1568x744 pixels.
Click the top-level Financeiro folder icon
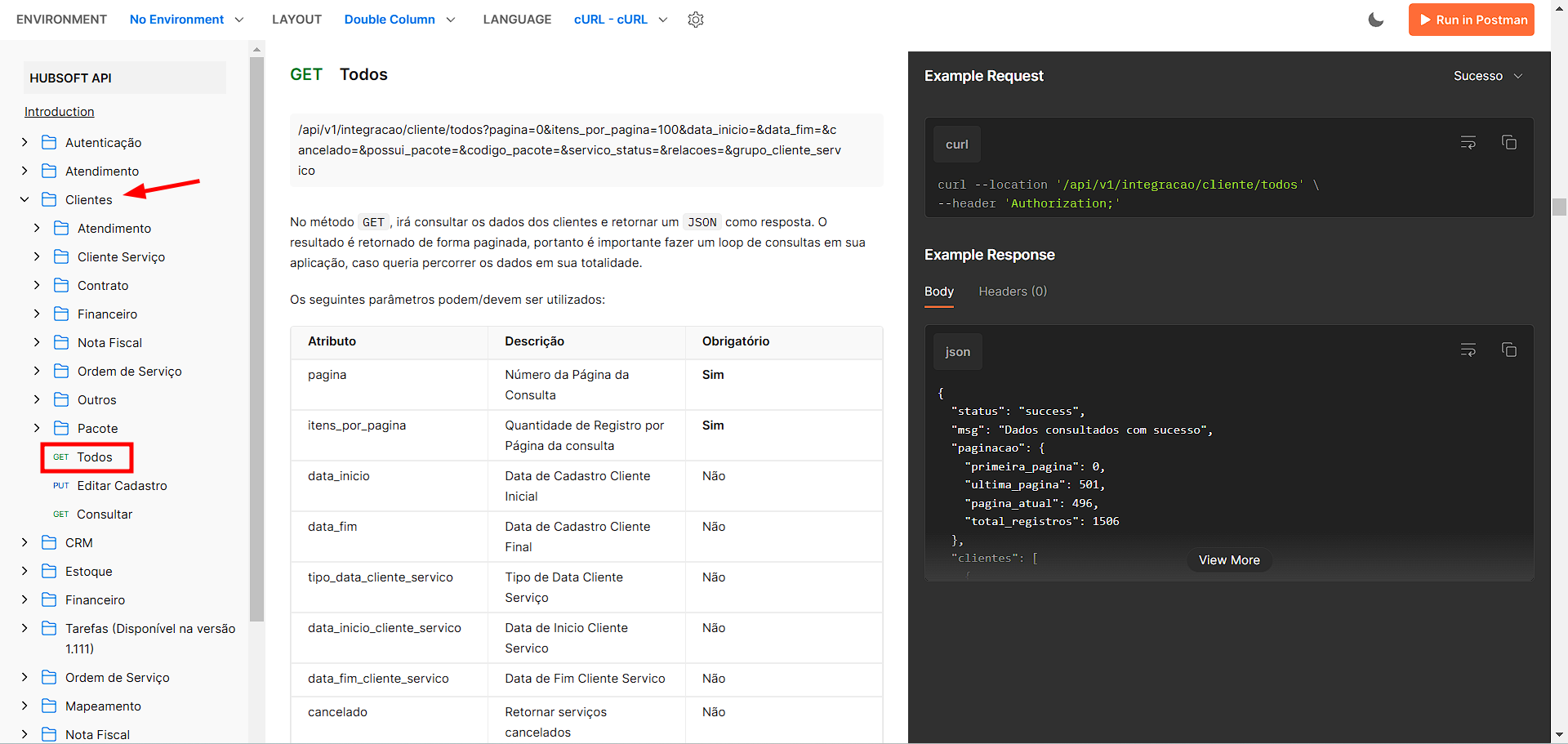tap(49, 599)
